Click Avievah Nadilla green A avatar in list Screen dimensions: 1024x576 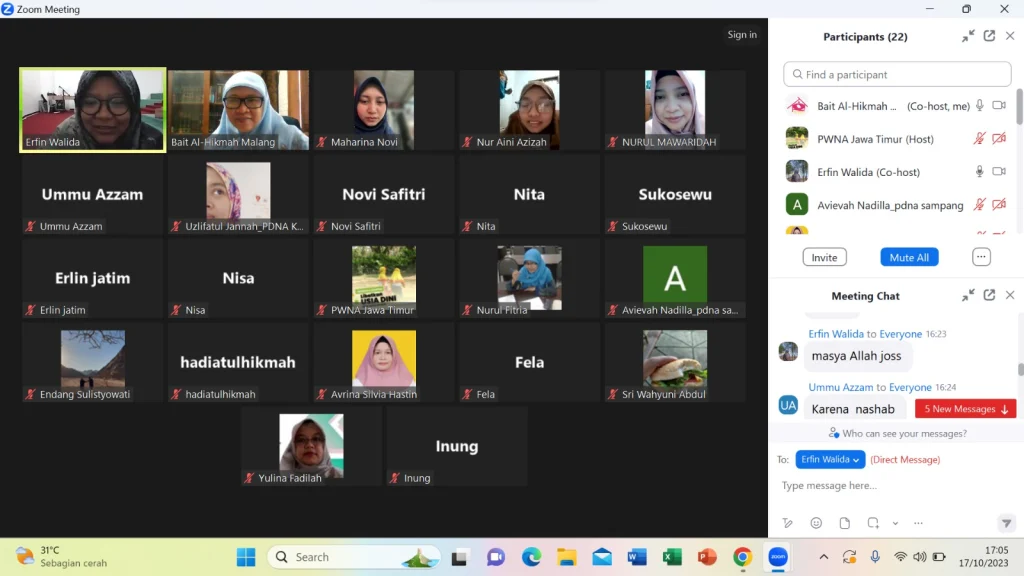[797, 204]
